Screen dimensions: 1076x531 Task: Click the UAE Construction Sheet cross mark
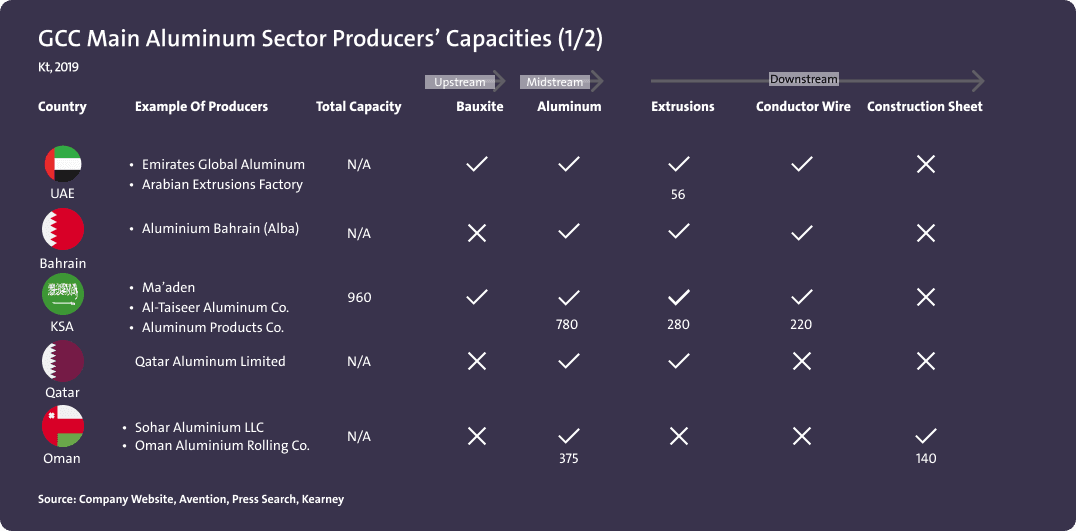(x=926, y=164)
